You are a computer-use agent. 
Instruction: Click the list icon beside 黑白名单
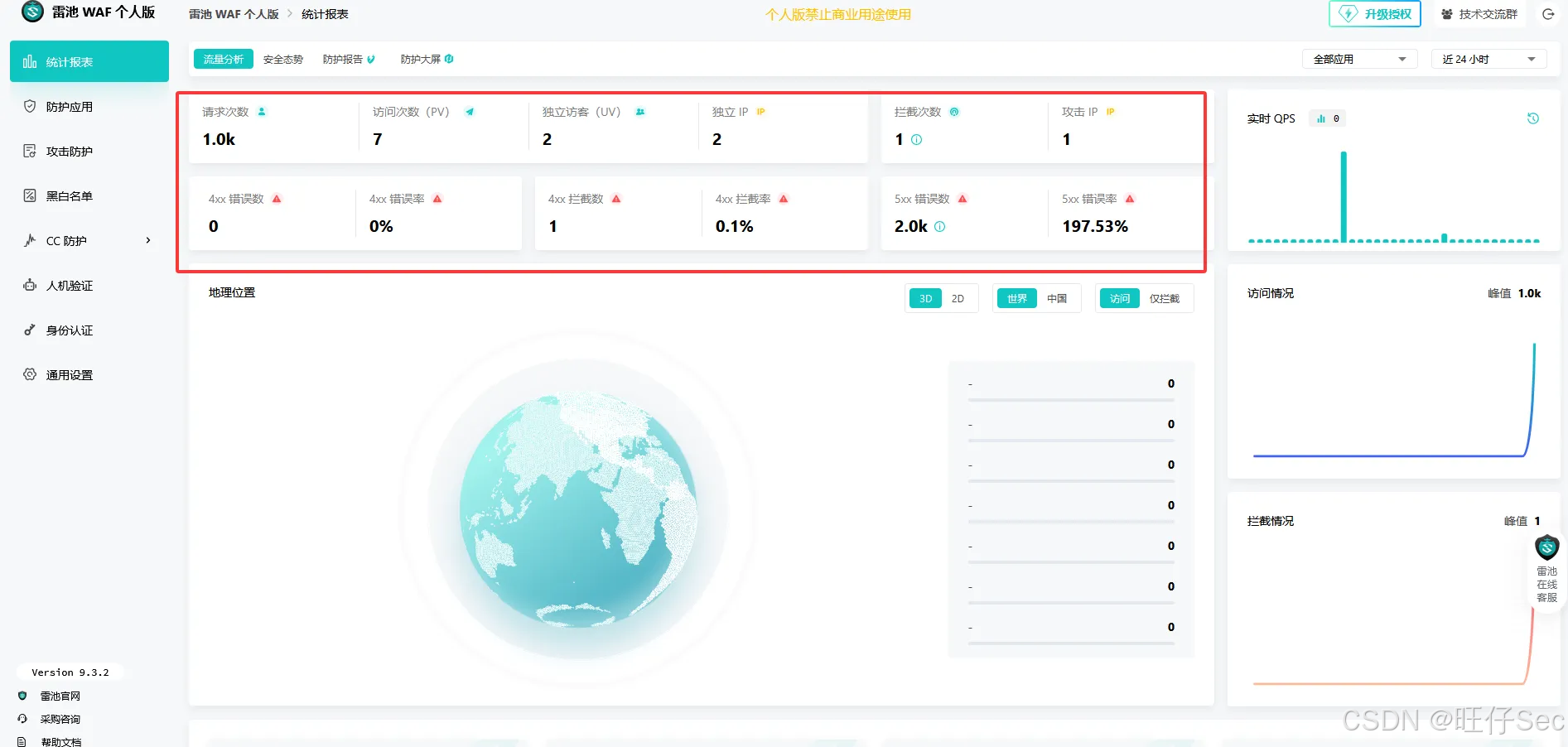[30, 195]
